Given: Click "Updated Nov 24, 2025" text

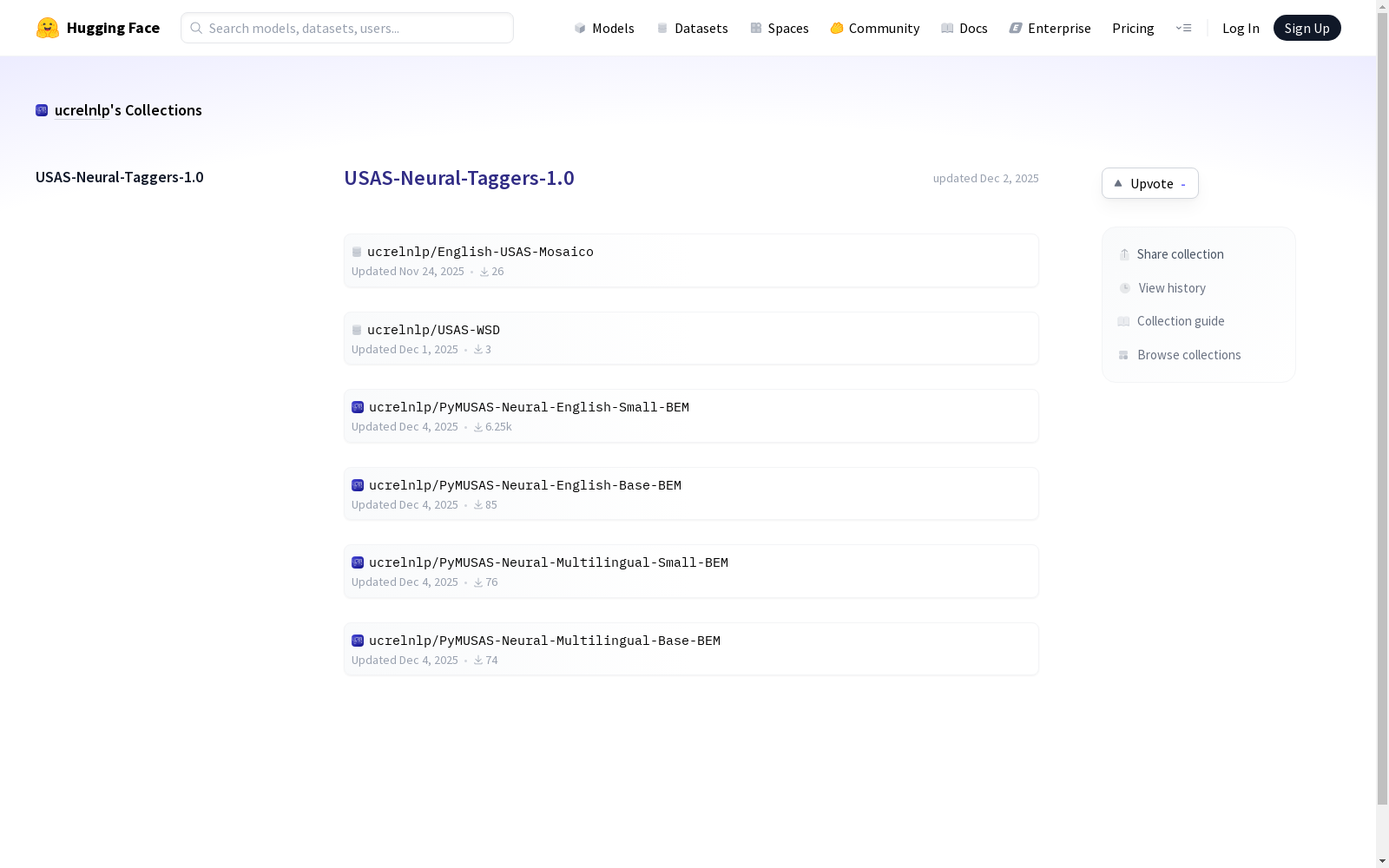Looking at the screenshot, I should coord(408,272).
